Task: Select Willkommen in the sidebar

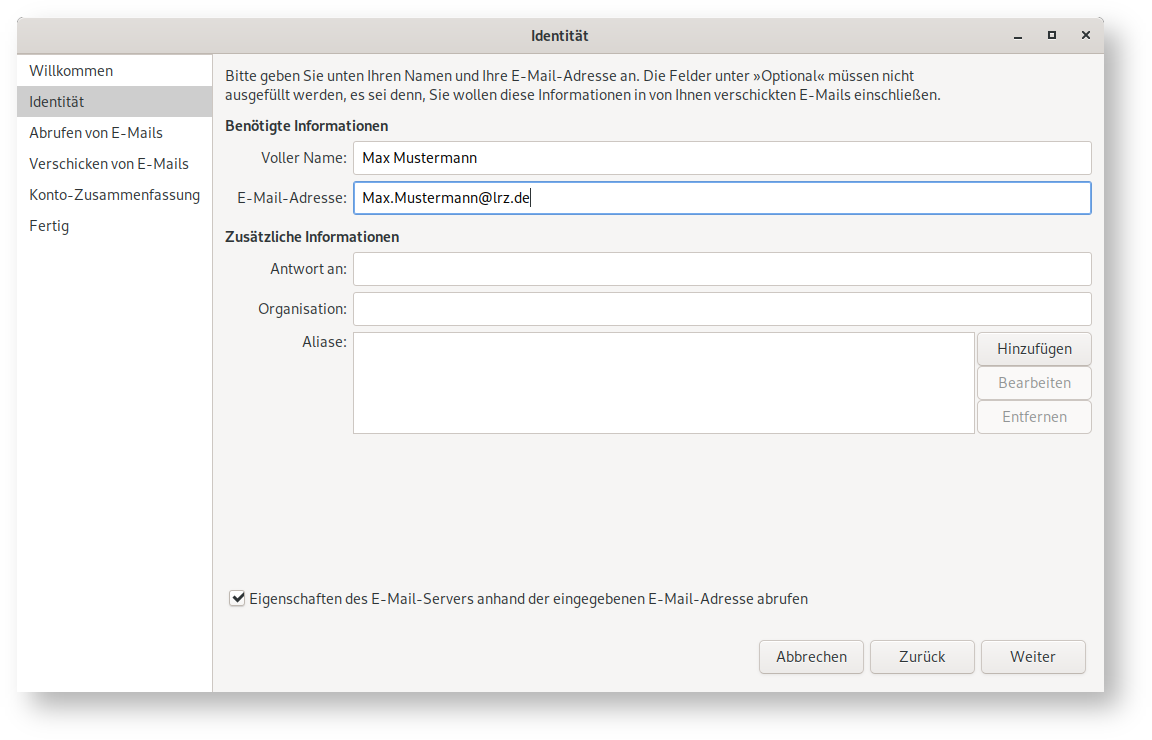Action: [71, 71]
